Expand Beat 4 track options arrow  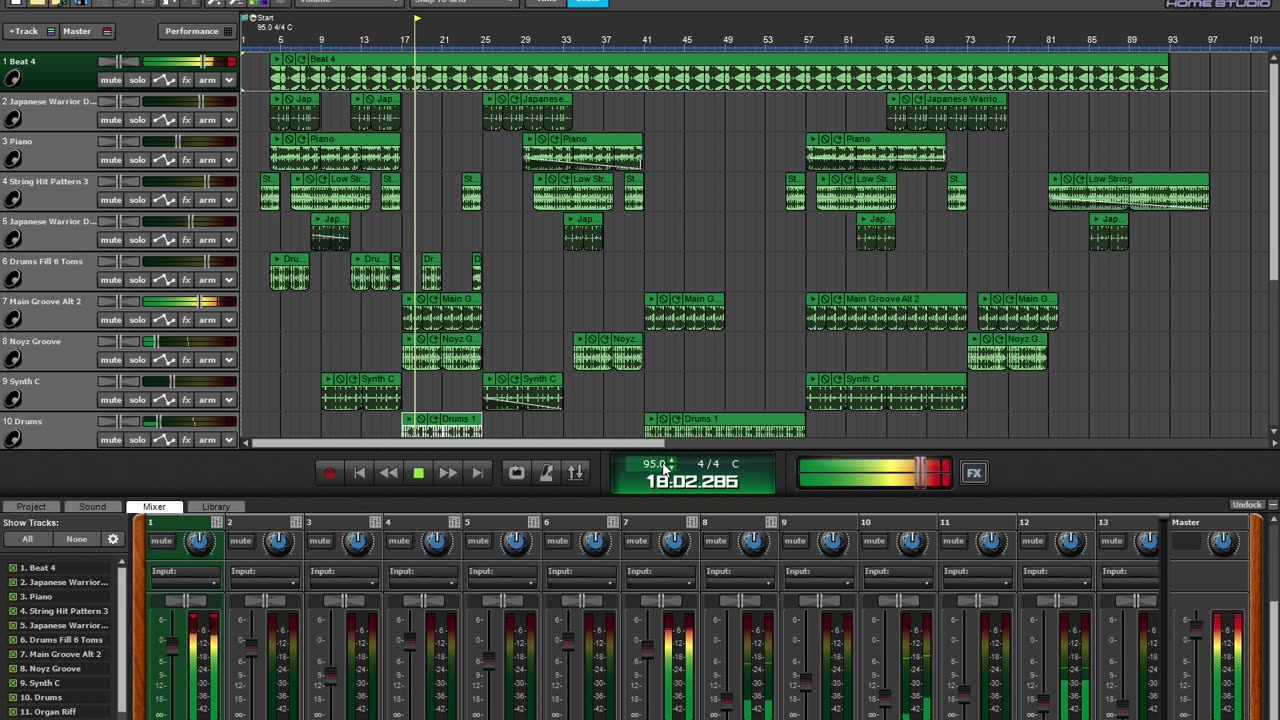point(229,80)
